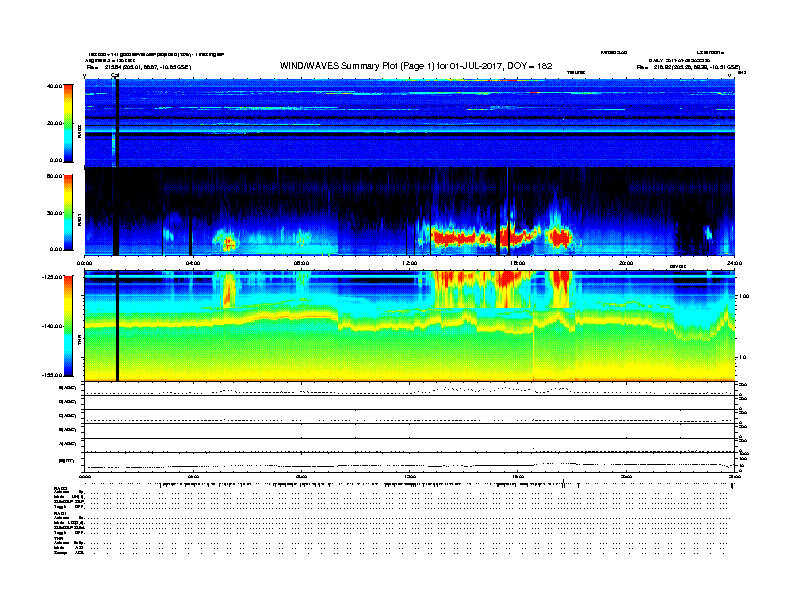792x612 pixels.
Task: Click the red burst near 17:30 in RAD1
Action: click(x=559, y=237)
